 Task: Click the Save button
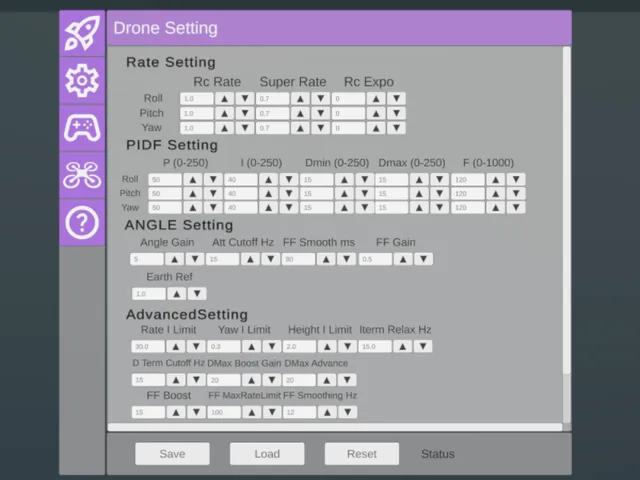point(172,454)
